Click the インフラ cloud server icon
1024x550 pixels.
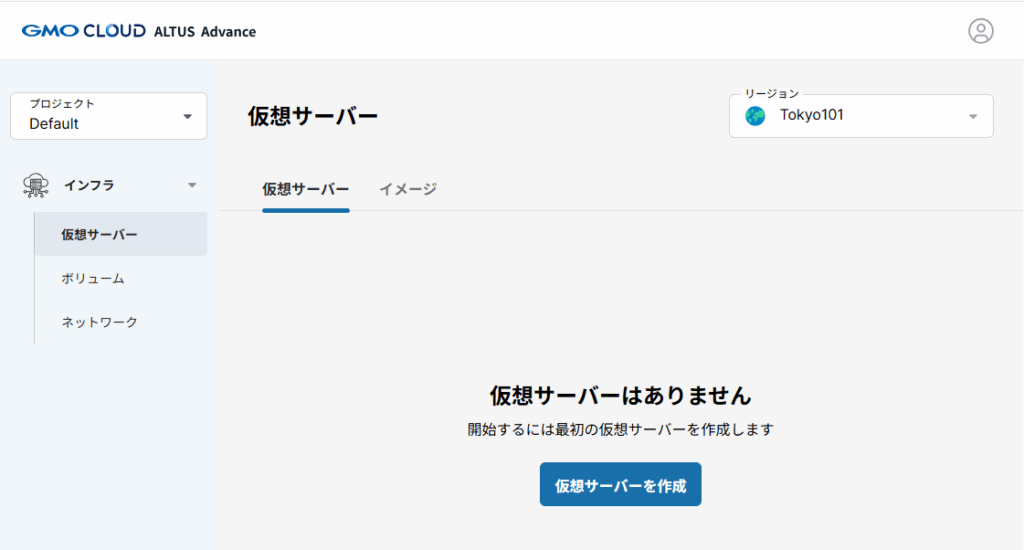click(x=36, y=185)
